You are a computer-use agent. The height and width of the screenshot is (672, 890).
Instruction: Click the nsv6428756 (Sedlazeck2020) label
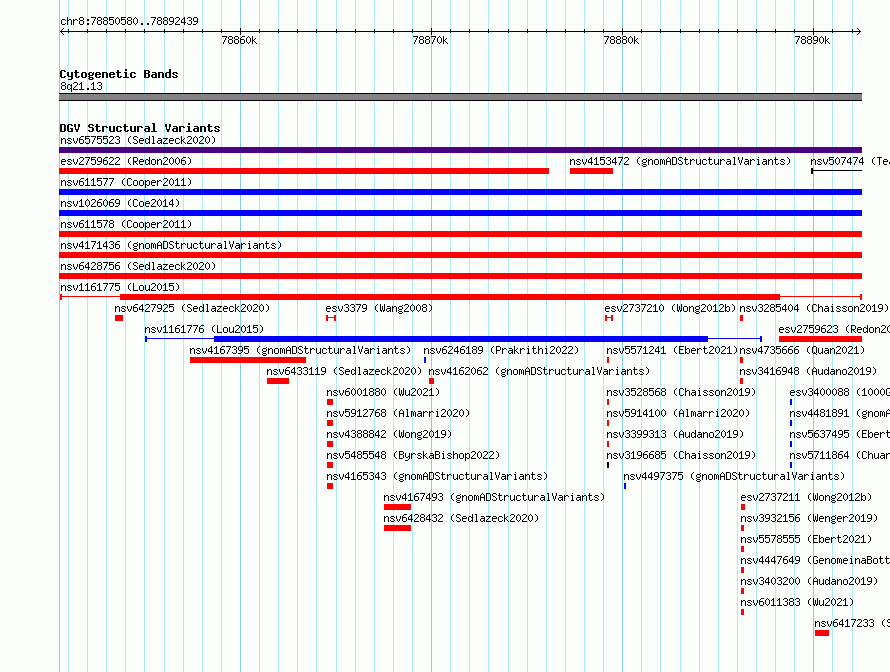(138, 266)
